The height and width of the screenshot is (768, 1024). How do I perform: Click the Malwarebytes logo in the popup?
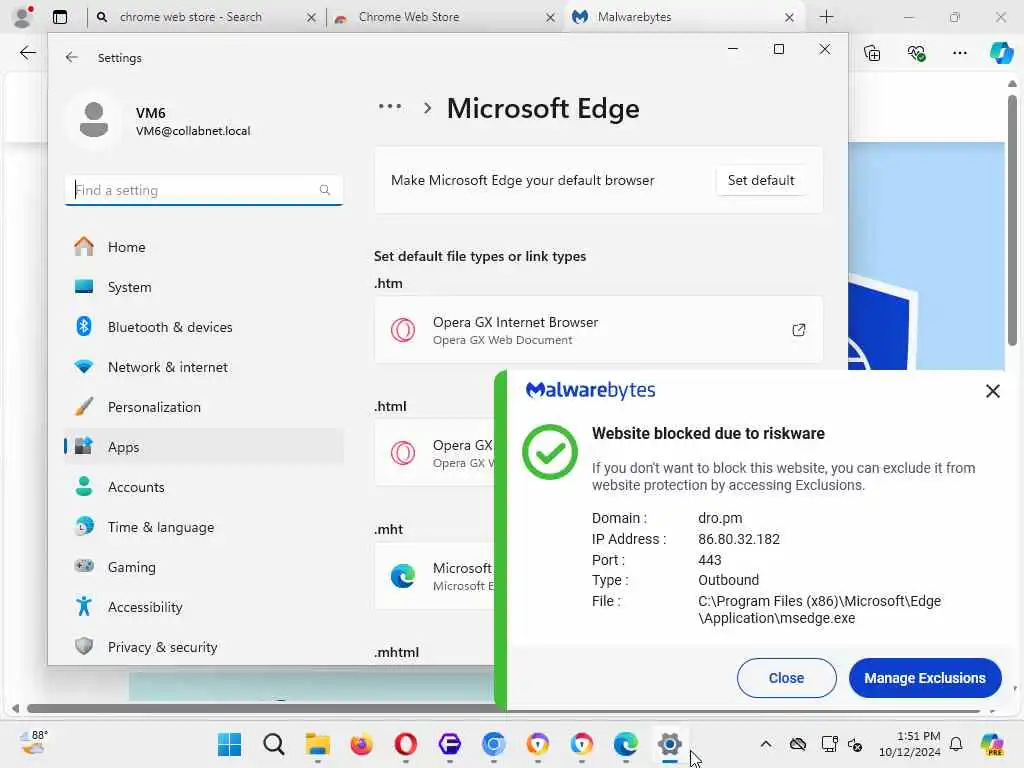(x=590, y=391)
